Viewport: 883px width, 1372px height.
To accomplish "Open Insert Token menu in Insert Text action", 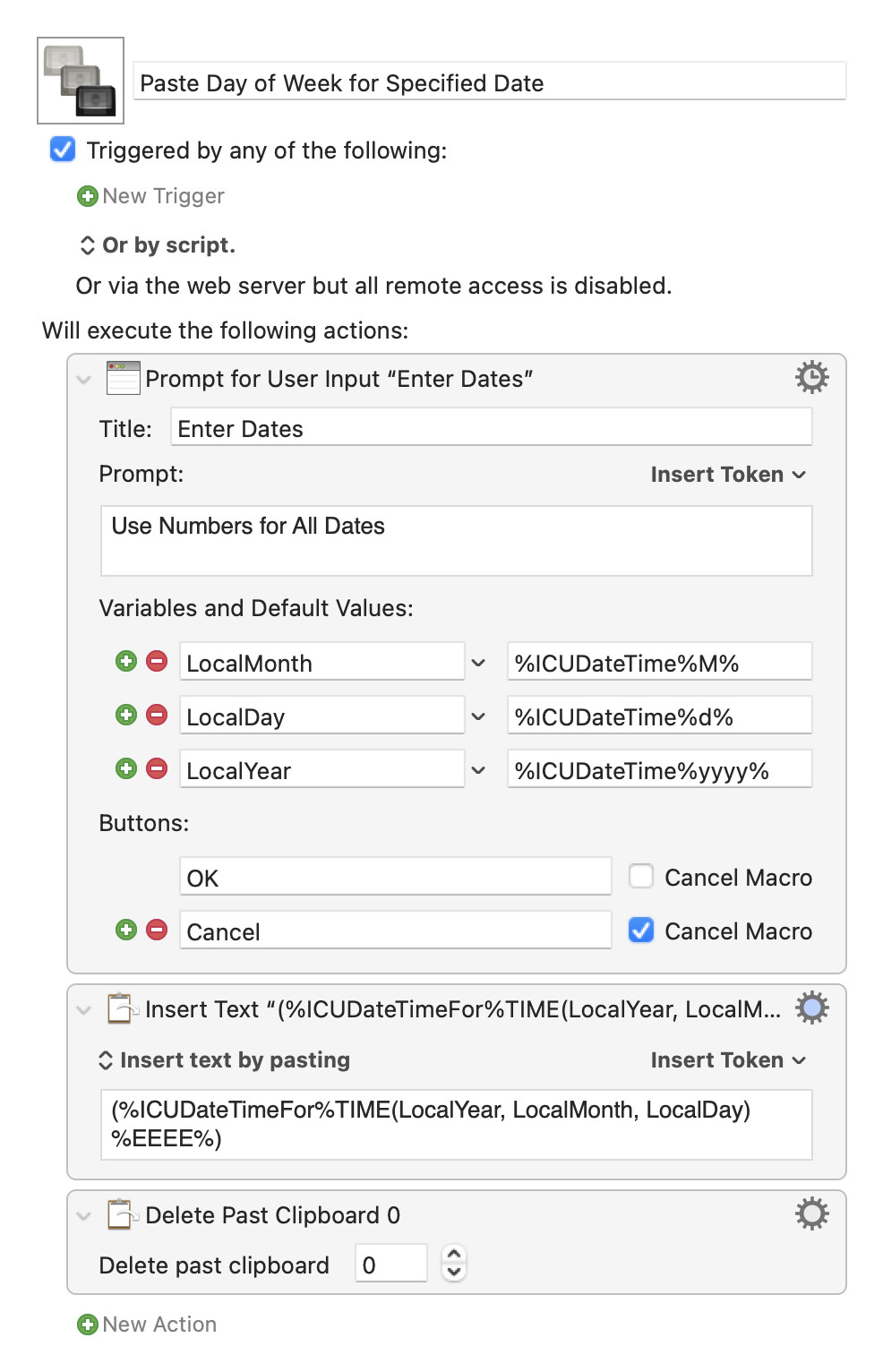I will (x=728, y=1060).
